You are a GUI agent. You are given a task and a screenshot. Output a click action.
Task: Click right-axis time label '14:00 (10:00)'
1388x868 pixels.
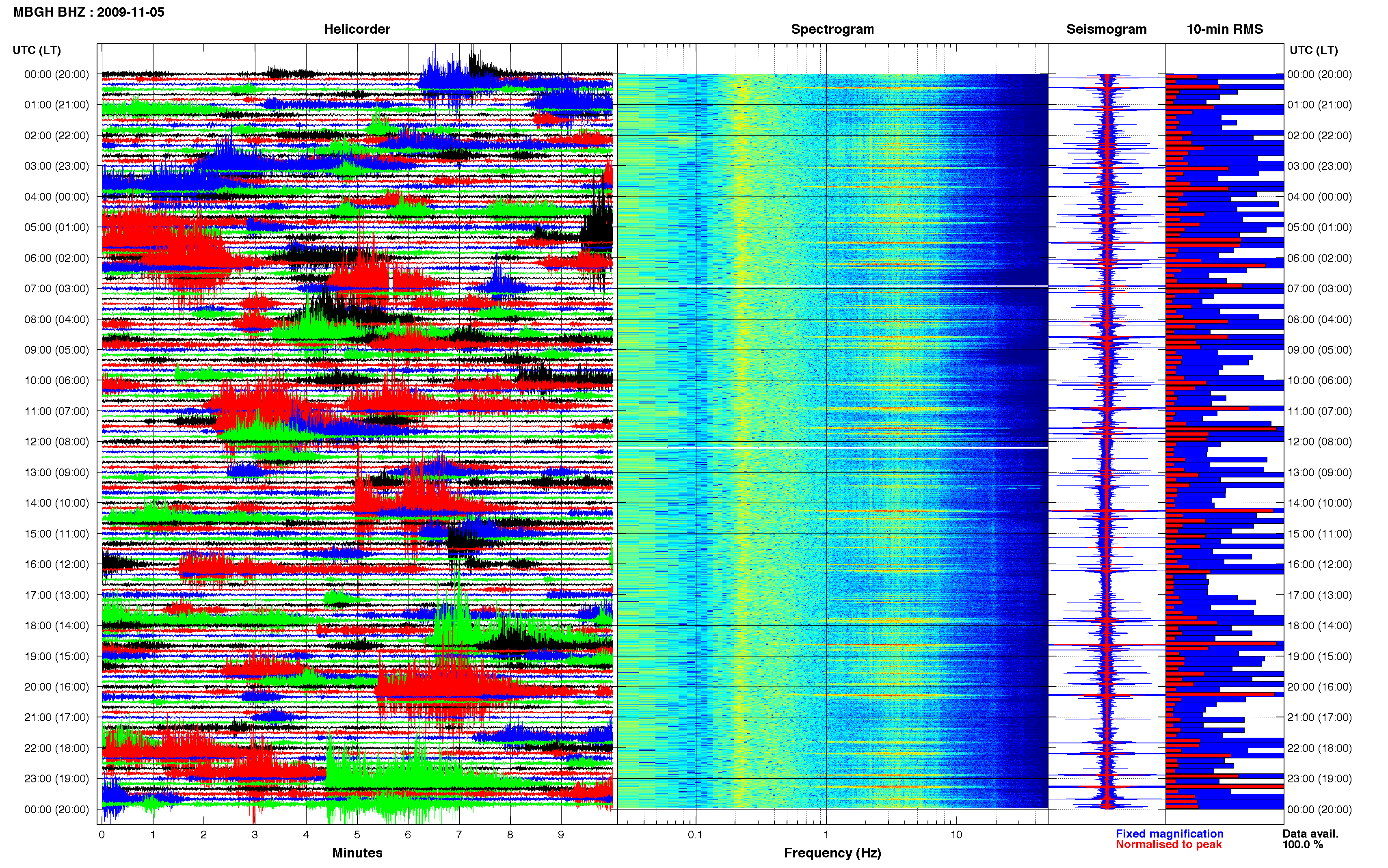(x=1319, y=503)
